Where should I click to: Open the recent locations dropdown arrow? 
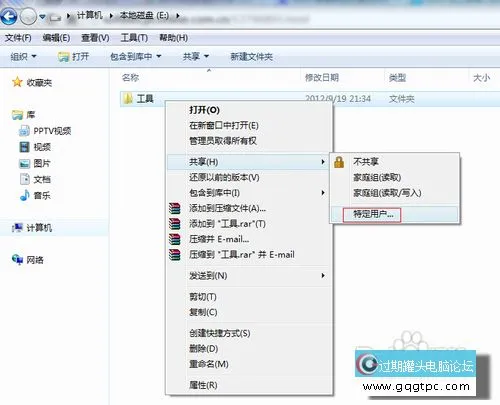pos(42,16)
